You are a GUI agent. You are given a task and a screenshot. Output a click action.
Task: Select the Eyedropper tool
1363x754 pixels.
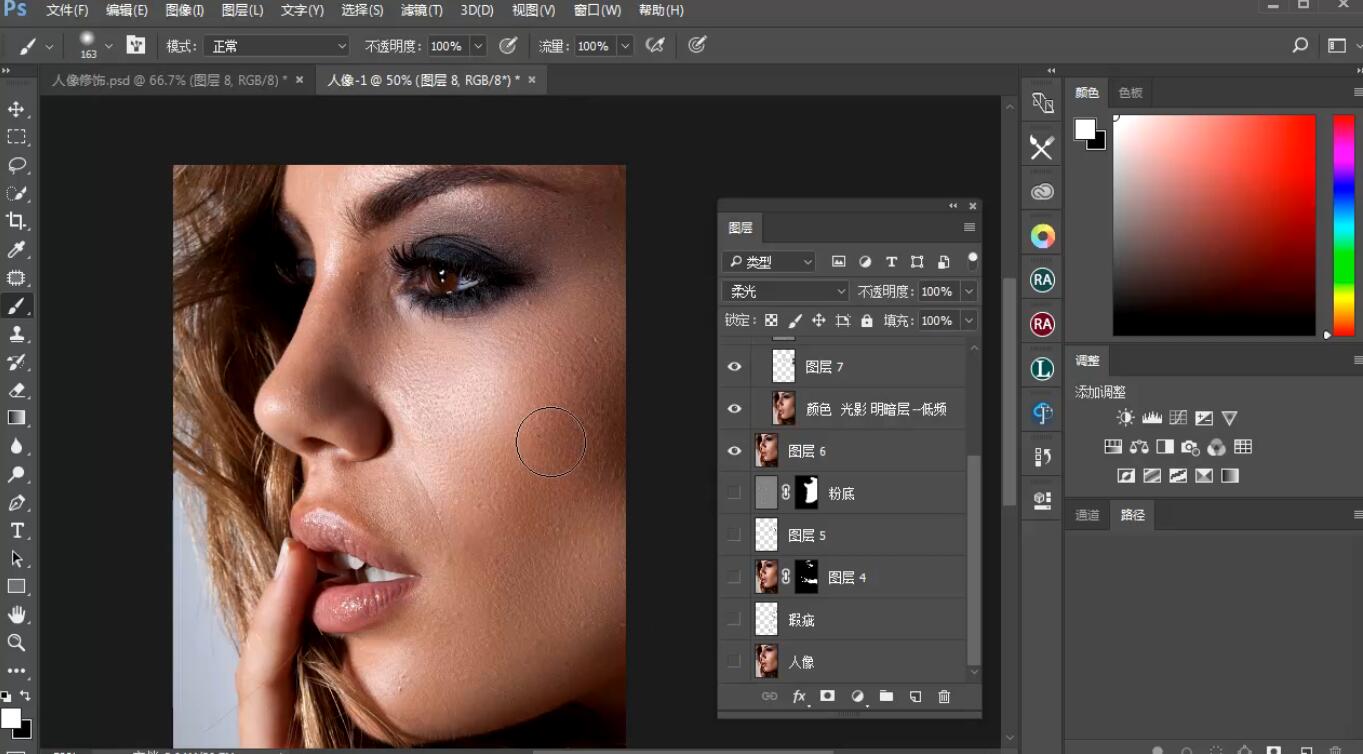pos(17,249)
